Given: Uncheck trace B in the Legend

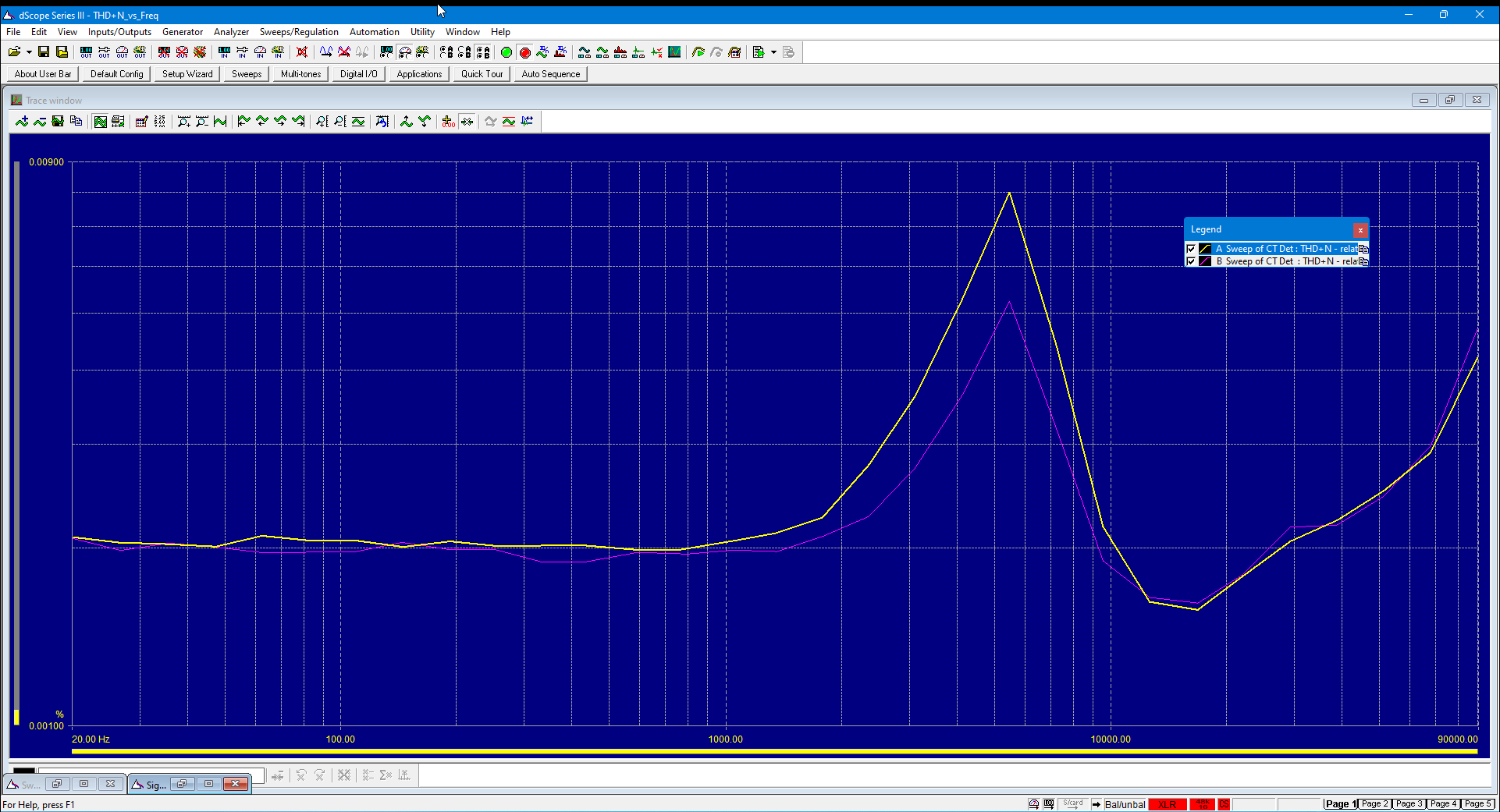Looking at the screenshot, I should coord(1191,261).
